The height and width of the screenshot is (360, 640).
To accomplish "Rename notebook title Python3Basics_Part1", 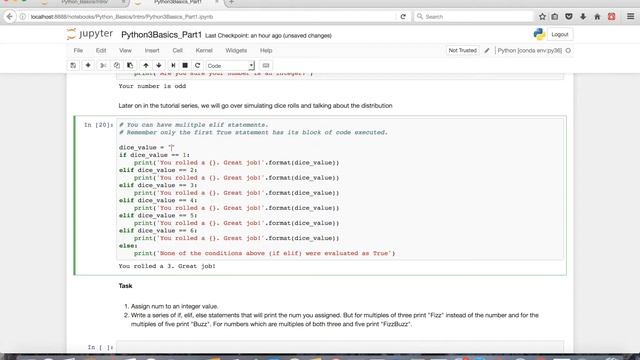I will click(162, 35).
